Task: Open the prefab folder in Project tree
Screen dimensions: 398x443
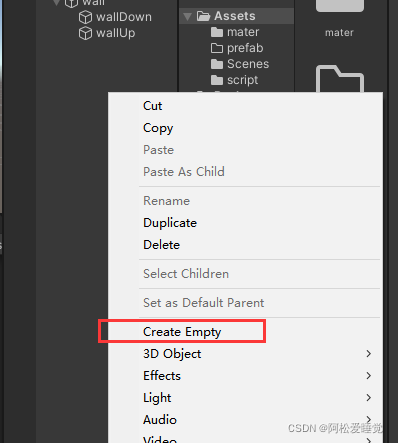Action: (x=245, y=48)
